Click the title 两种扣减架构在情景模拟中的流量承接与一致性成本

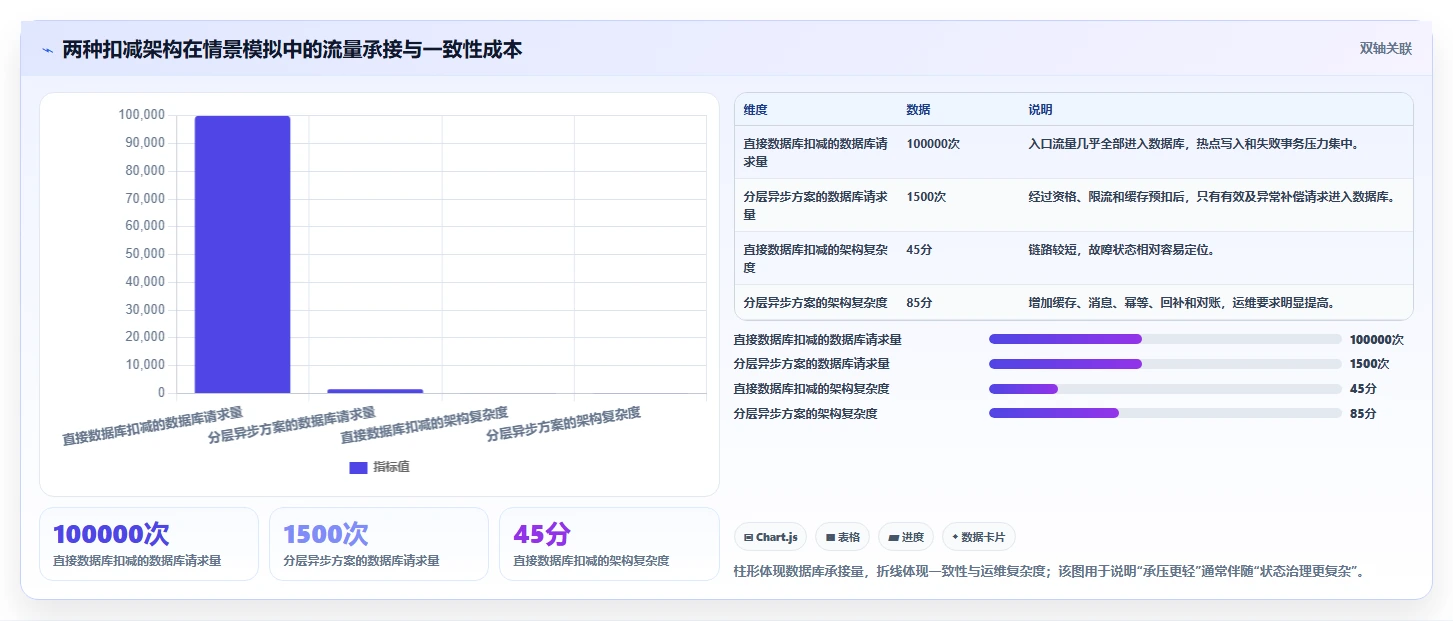[x=292, y=49]
